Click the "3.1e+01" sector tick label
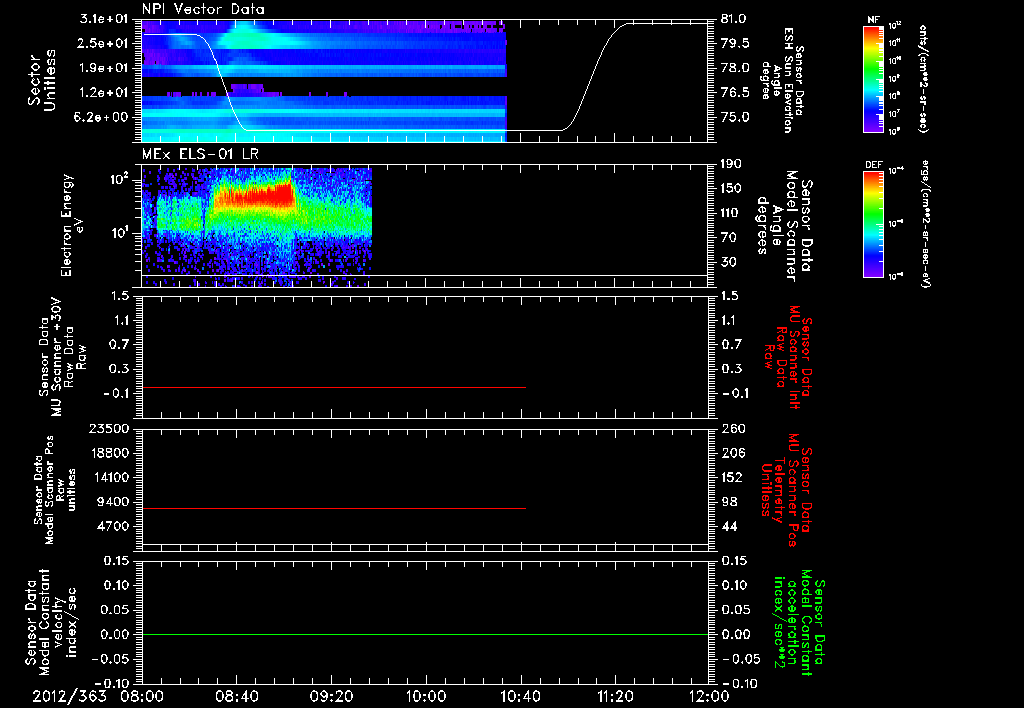Image resolution: width=1024 pixels, height=708 pixels. 104,19
